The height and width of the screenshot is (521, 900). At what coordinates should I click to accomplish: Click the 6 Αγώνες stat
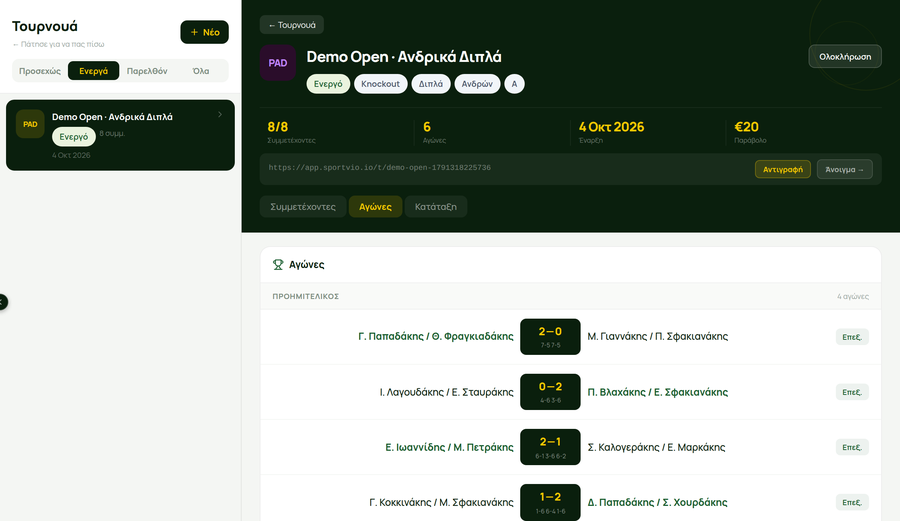pos(434,132)
